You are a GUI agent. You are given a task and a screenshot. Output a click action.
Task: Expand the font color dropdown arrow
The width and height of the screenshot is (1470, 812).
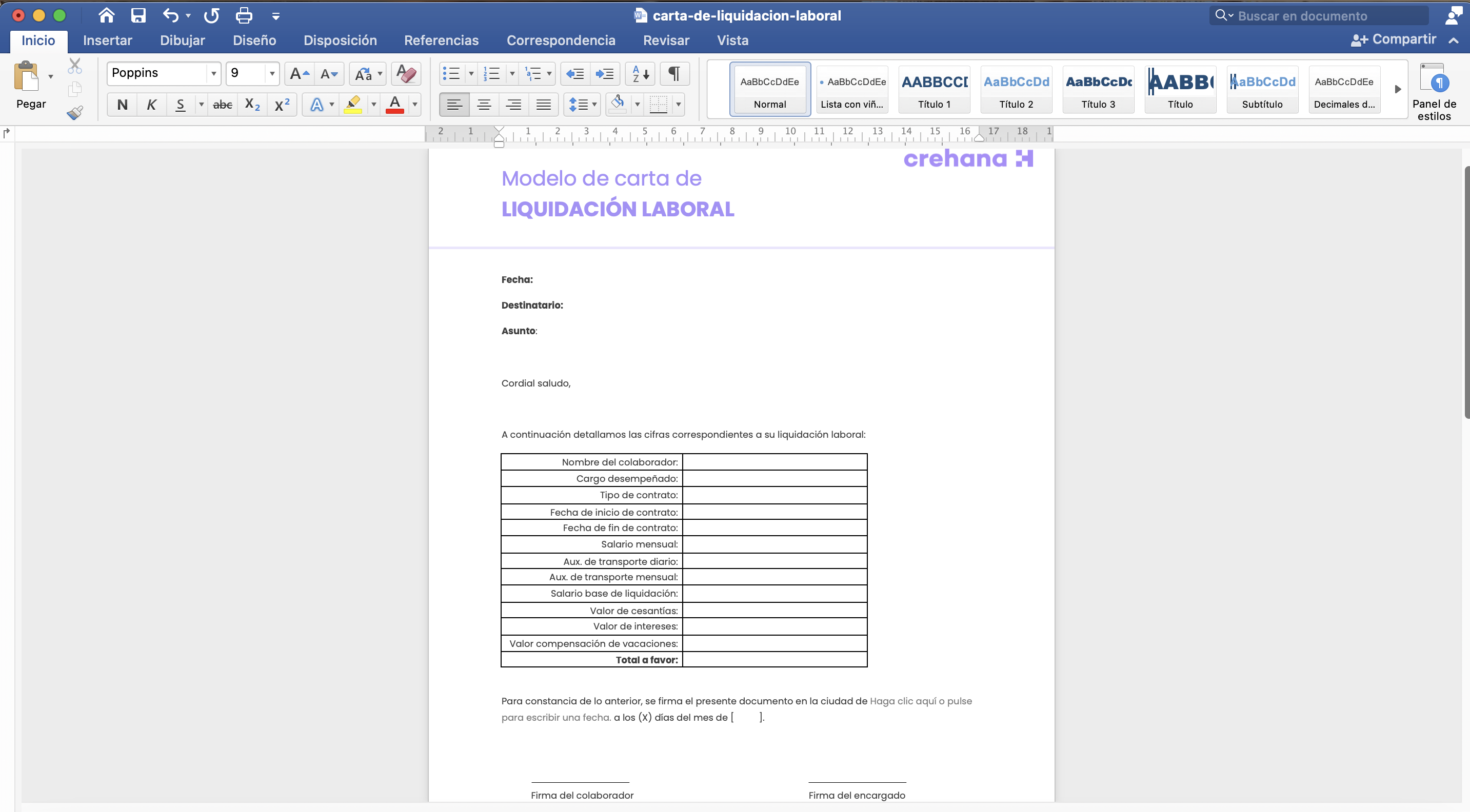coord(415,105)
